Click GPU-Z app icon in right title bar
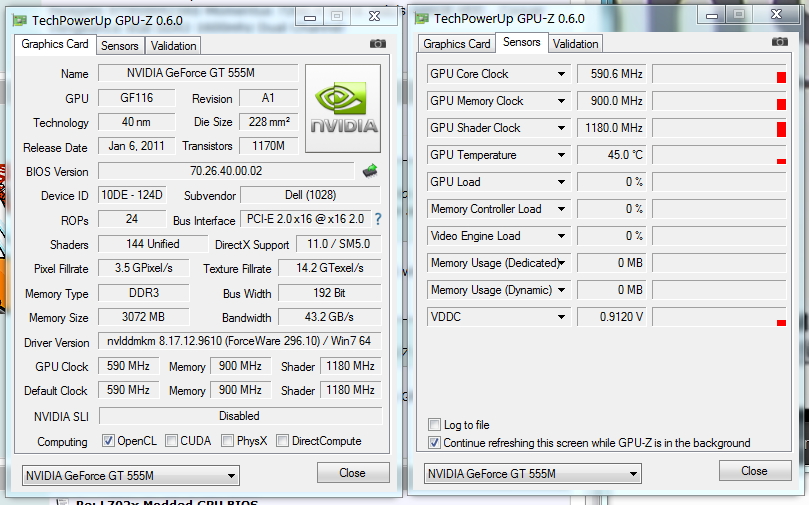The width and height of the screenshot is (809, 505). click(x=422, y=19)
